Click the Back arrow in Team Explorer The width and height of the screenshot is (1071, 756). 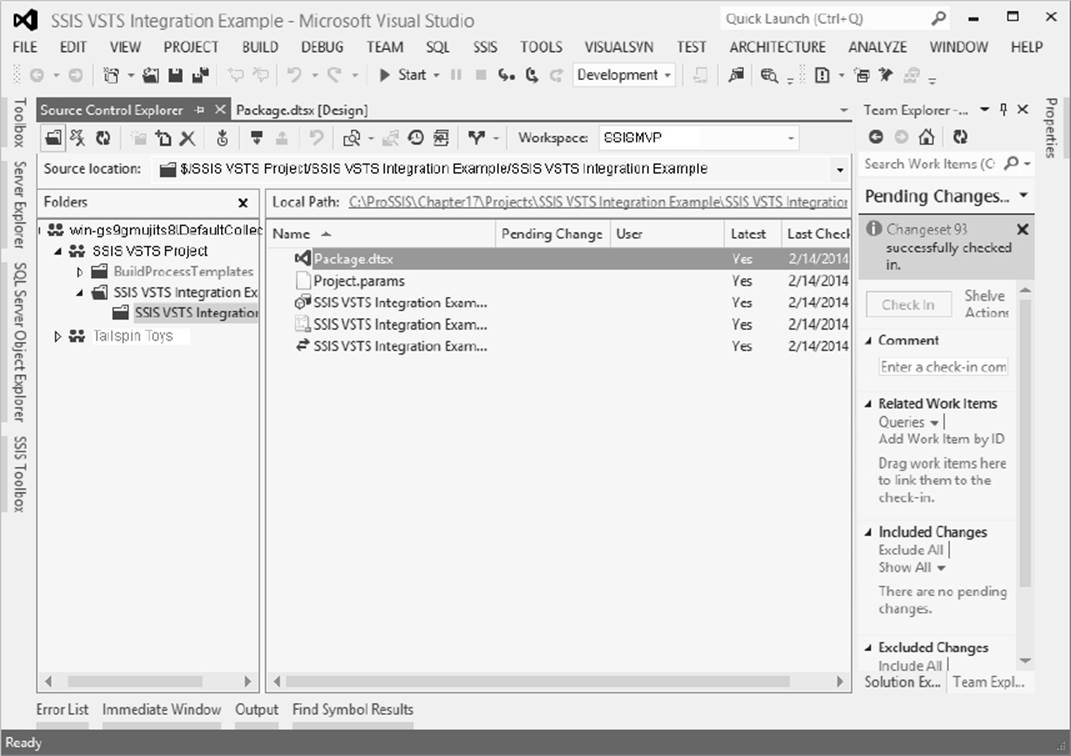[876, 137]
